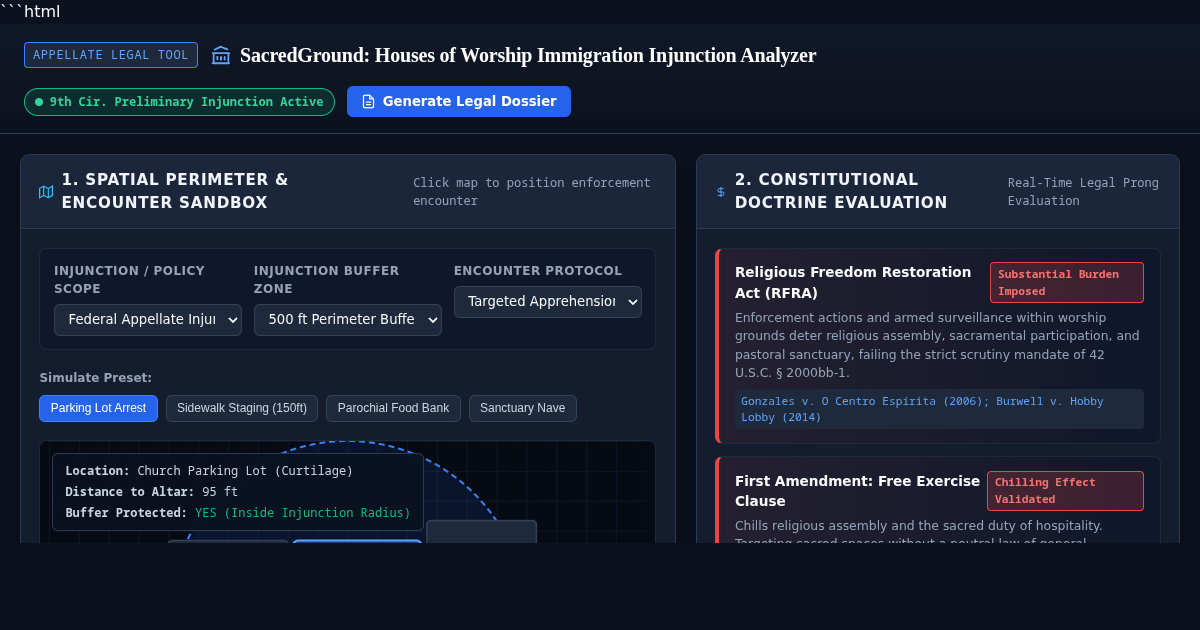Image resolution: width=1200 pixels, height=630 pixels.
Task: Open the Encounter Protocol dropdown
Action: pyautogui.click(x=548, y=302)
